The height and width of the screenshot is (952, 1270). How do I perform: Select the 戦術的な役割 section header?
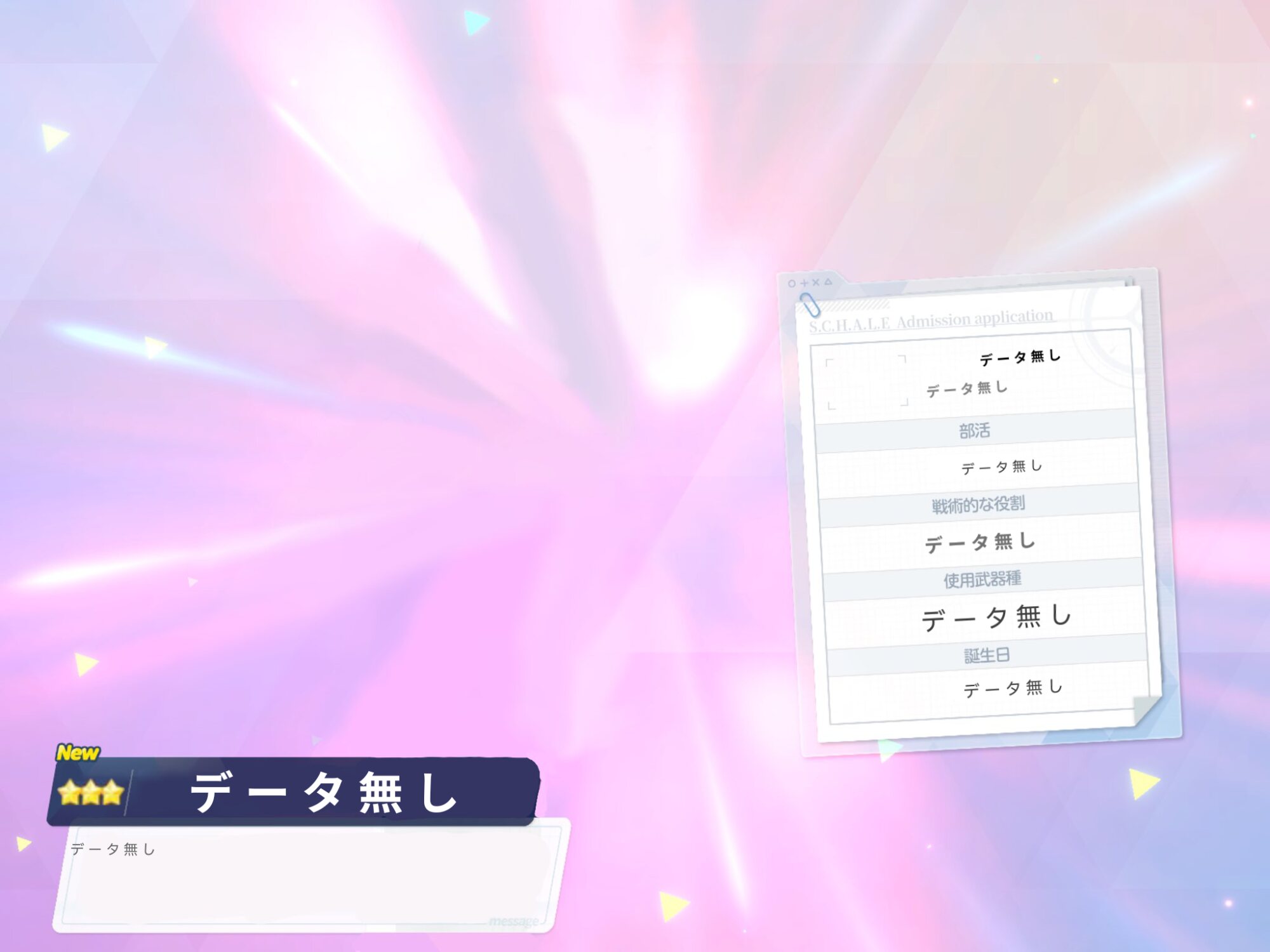coord(978,505)
